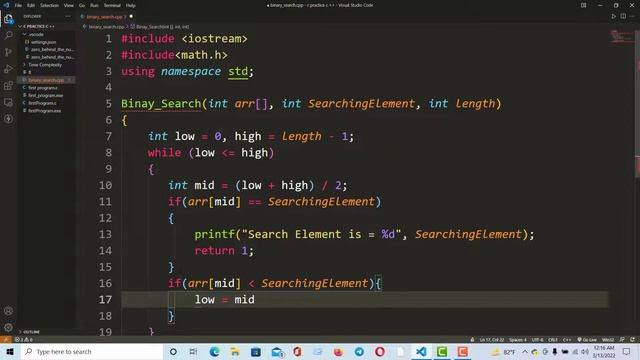
Task: Open the Help menu
Action: (131, 5)
